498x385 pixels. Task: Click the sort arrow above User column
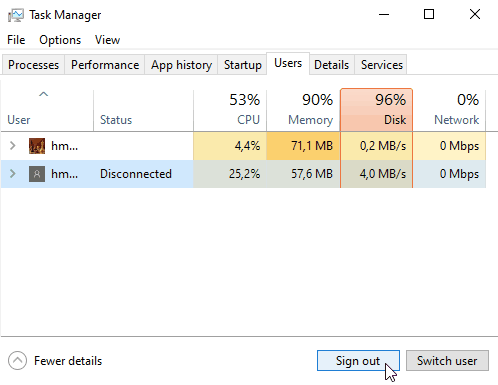point(43,94)
